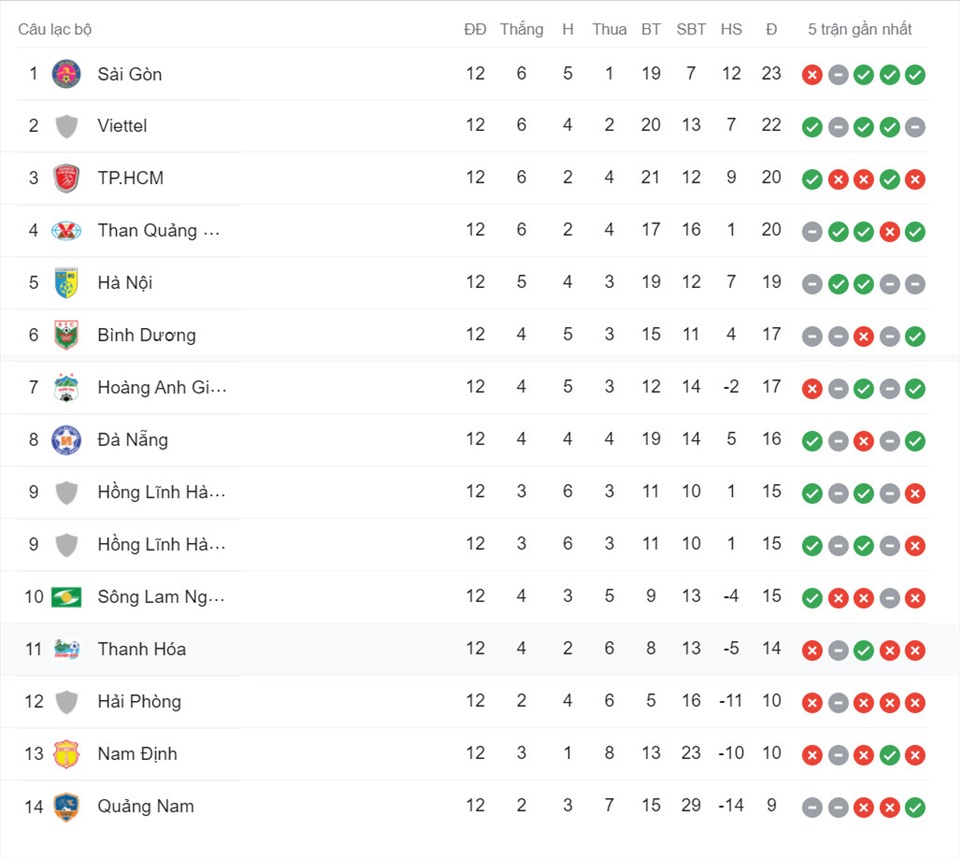Click the Quảng Nam club crest
The width and height of the screenshot is (960, 858).
[66, 807]
